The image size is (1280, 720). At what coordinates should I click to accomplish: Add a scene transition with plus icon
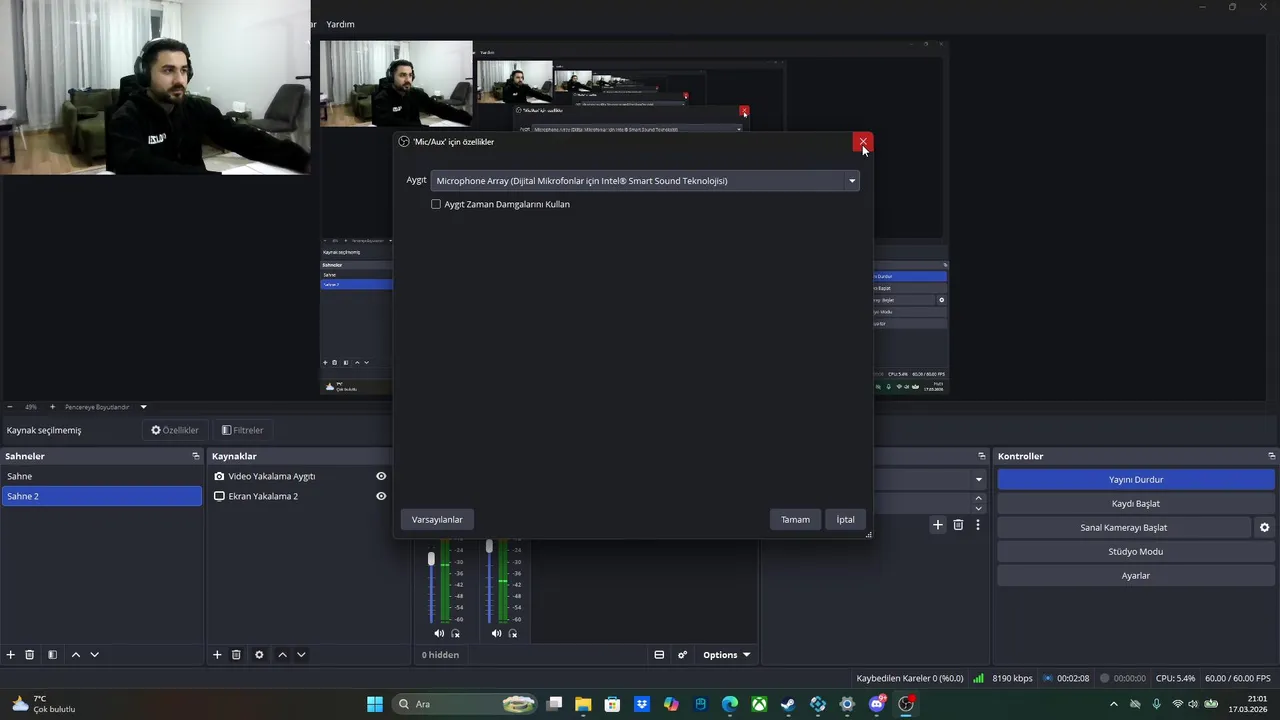[938, 525]
